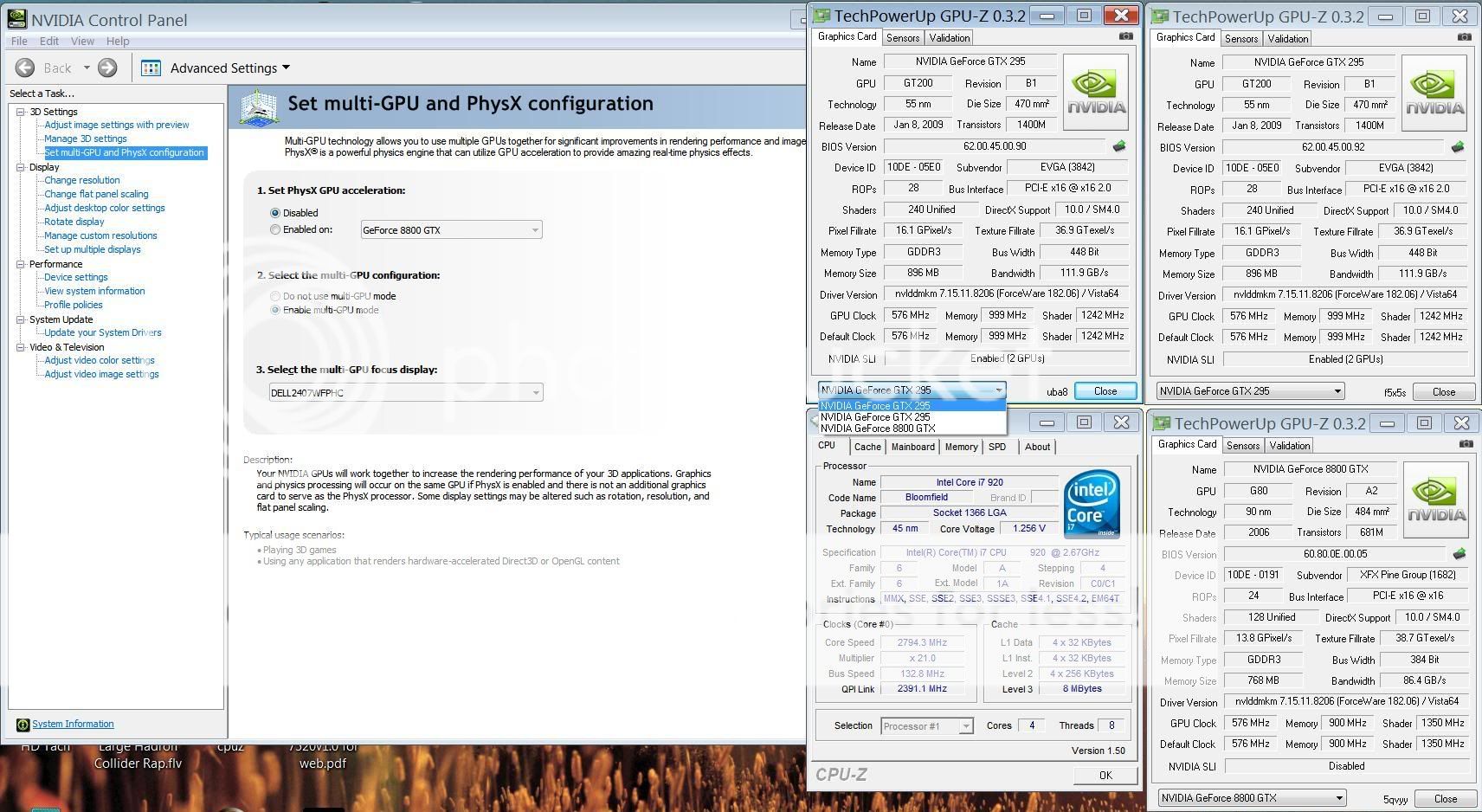Switch to SPD tab in CPU-Z
1482x812 pixels.
997,447
